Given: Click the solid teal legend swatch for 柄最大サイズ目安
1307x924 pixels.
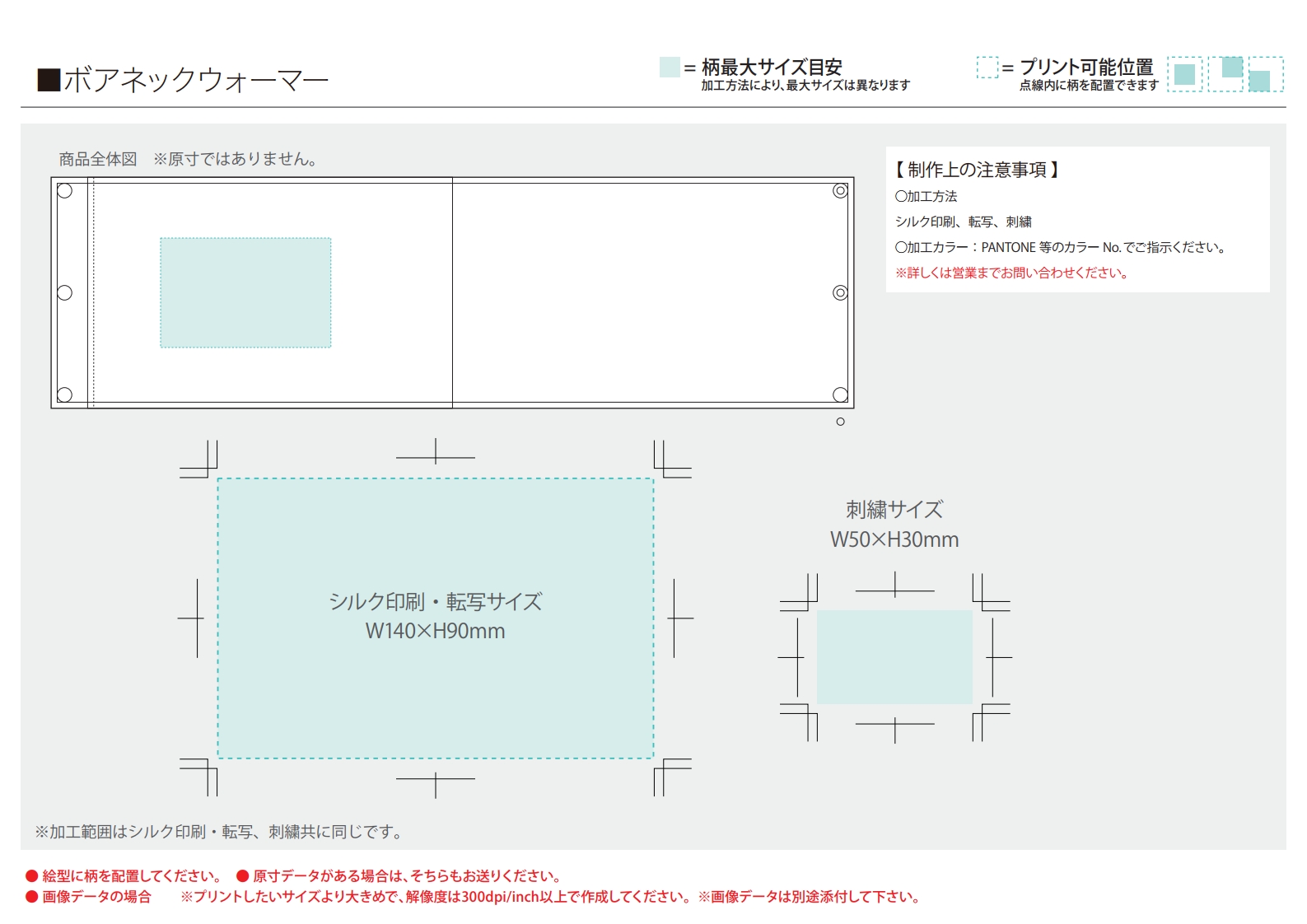Looking at the screenshot, I should tap(670, 67).
